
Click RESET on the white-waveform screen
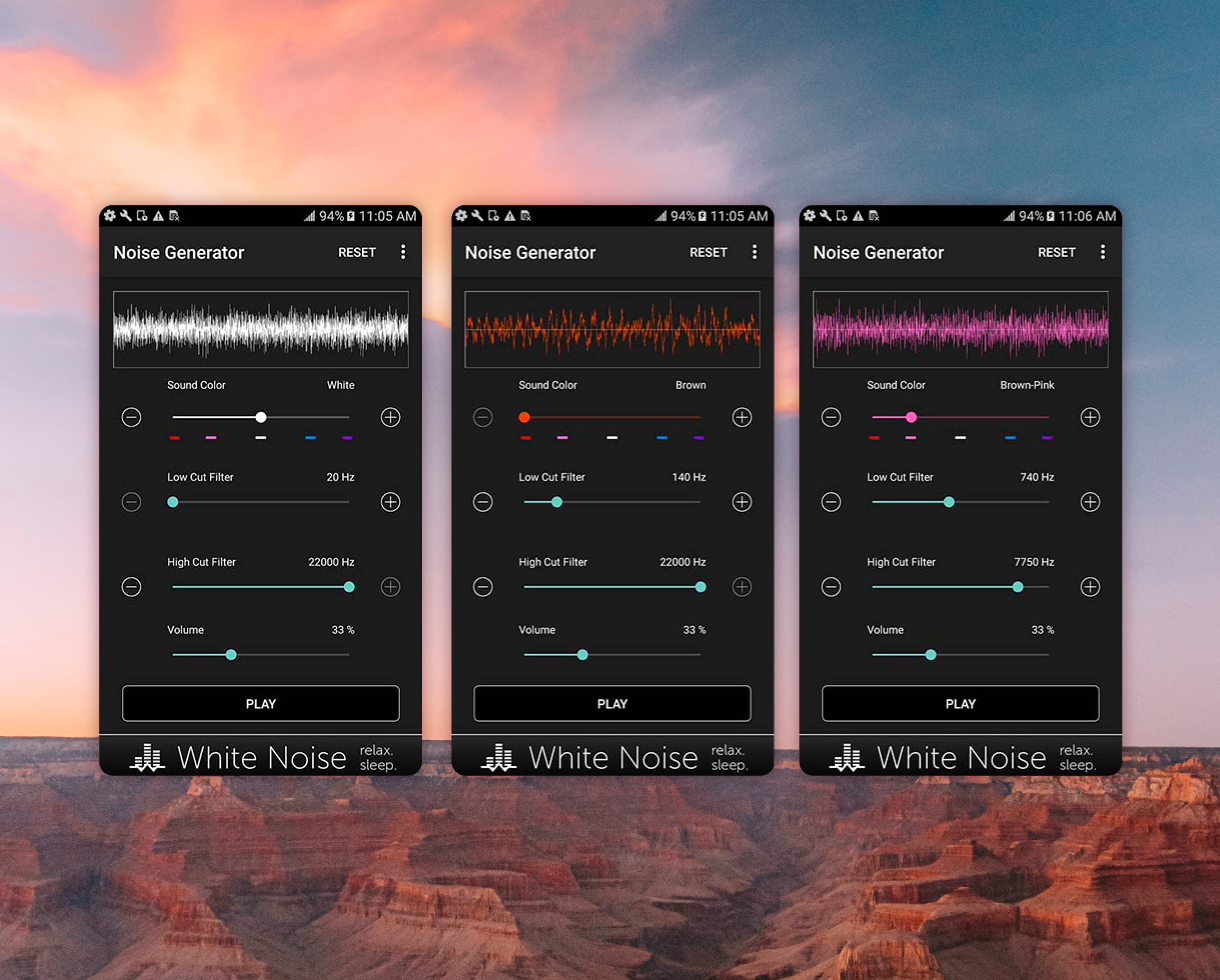pos(357,253)
